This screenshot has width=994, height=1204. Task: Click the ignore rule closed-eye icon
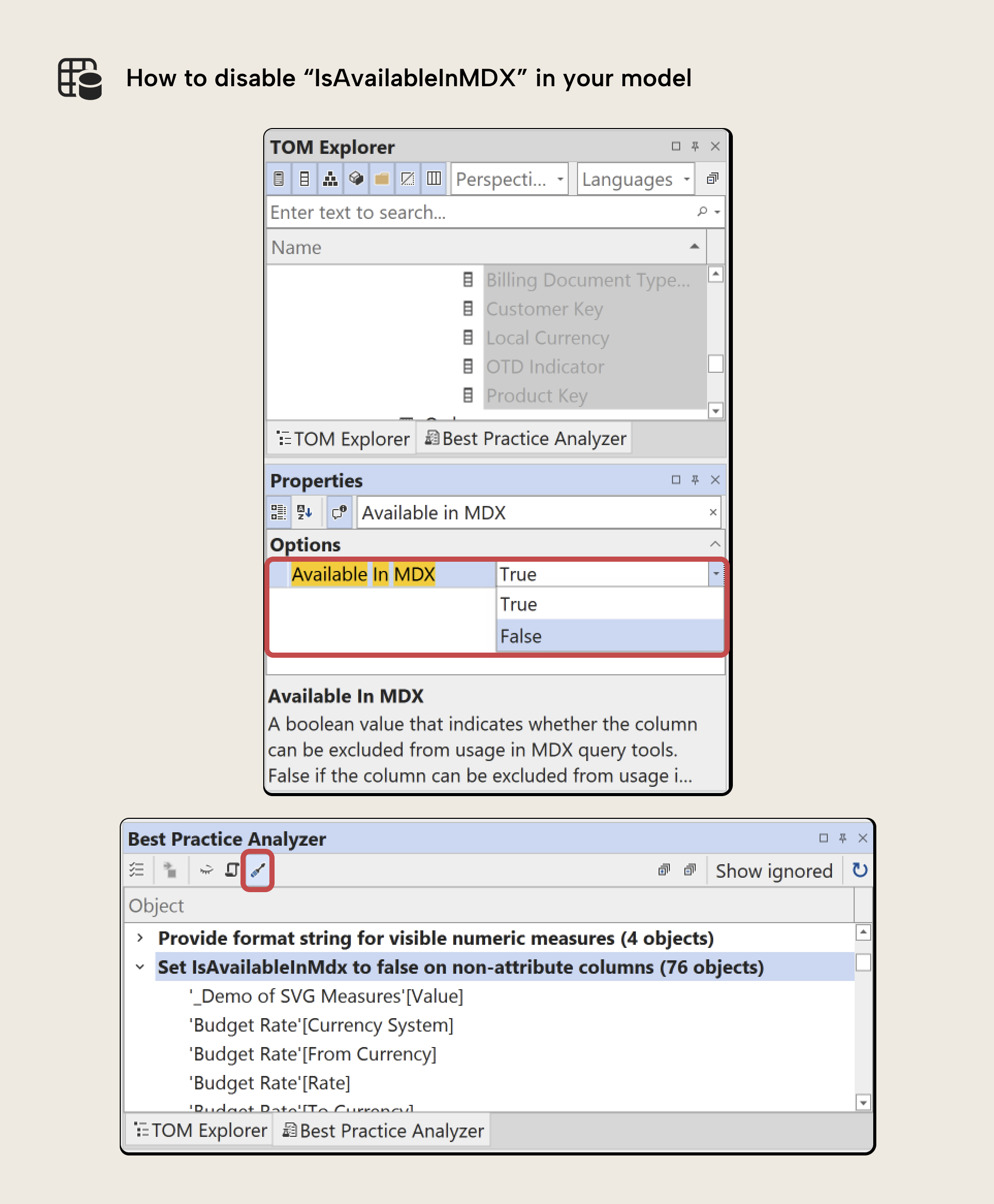pyautogui.click(x=206, y=870)
